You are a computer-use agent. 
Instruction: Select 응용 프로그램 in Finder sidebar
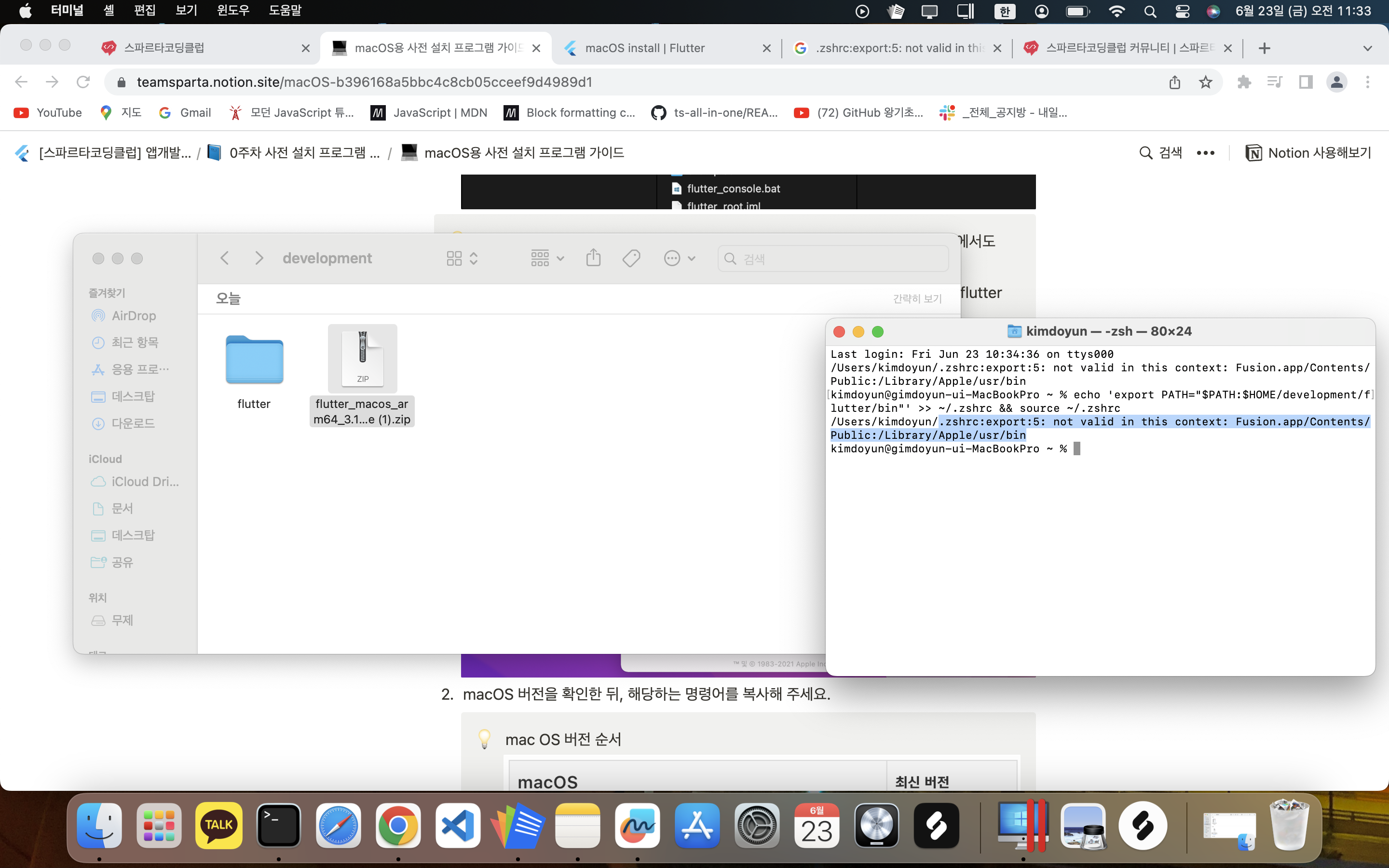coord(130,369)
